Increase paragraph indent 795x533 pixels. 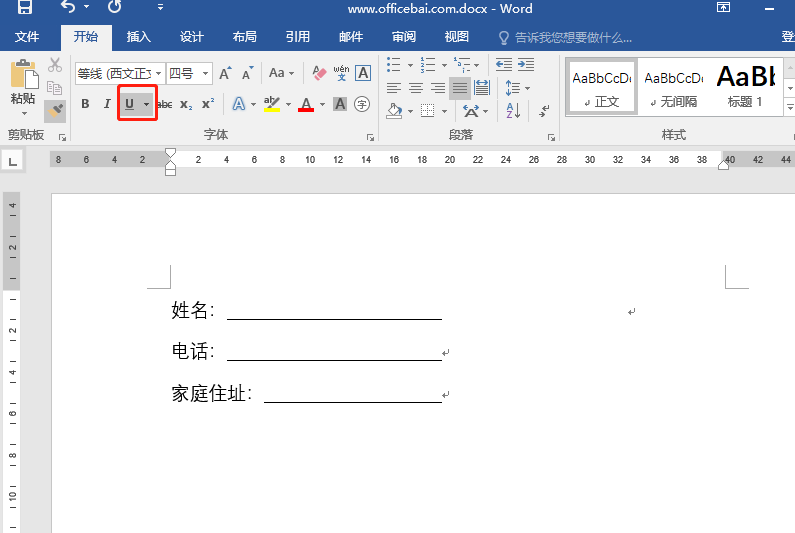526,65
